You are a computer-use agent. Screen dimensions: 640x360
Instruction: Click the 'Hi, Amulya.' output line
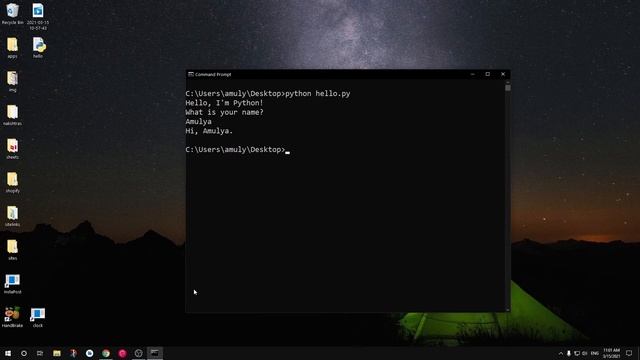point(209,131)
